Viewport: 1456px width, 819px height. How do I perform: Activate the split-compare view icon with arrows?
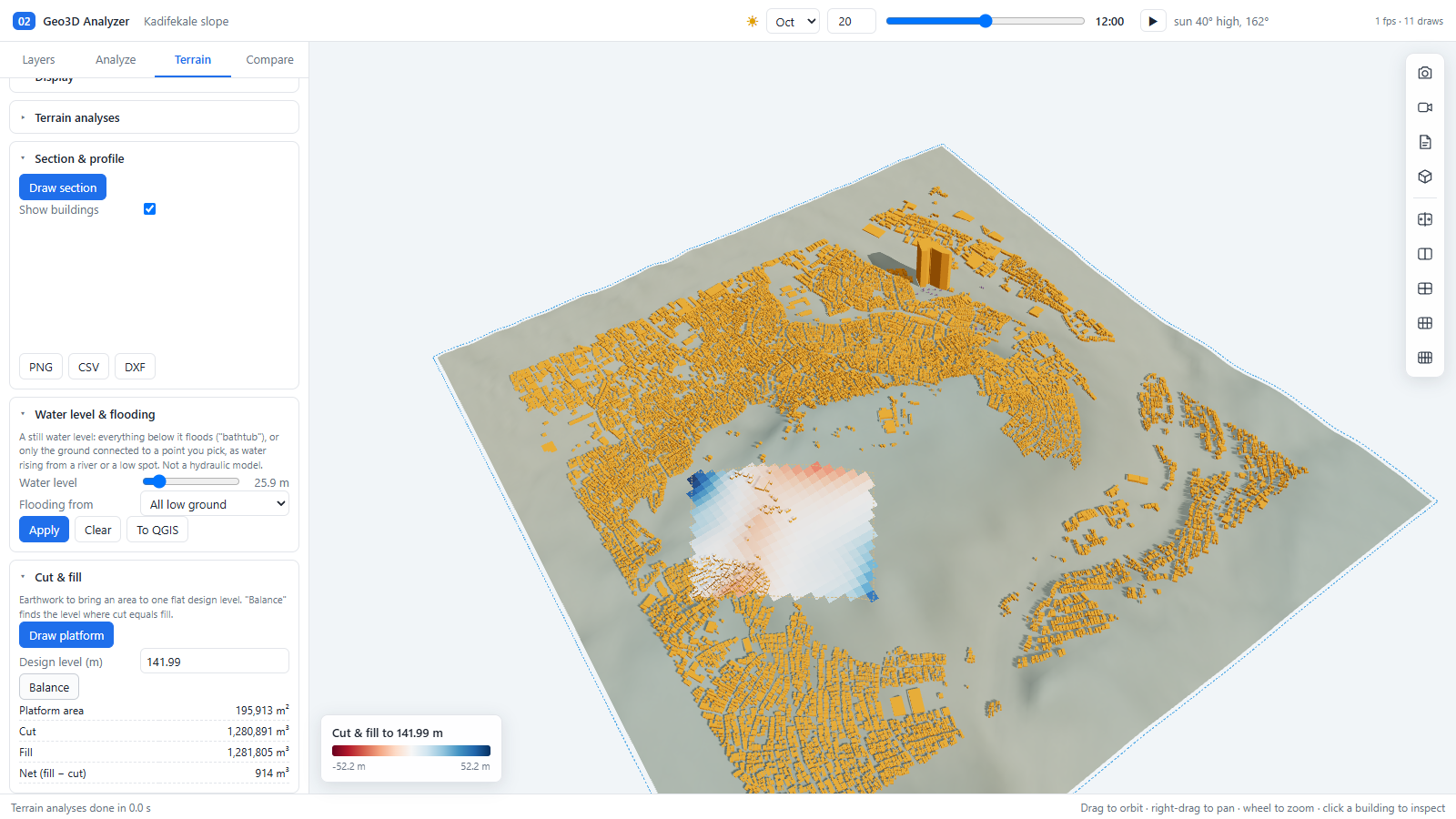(1425, 219)
